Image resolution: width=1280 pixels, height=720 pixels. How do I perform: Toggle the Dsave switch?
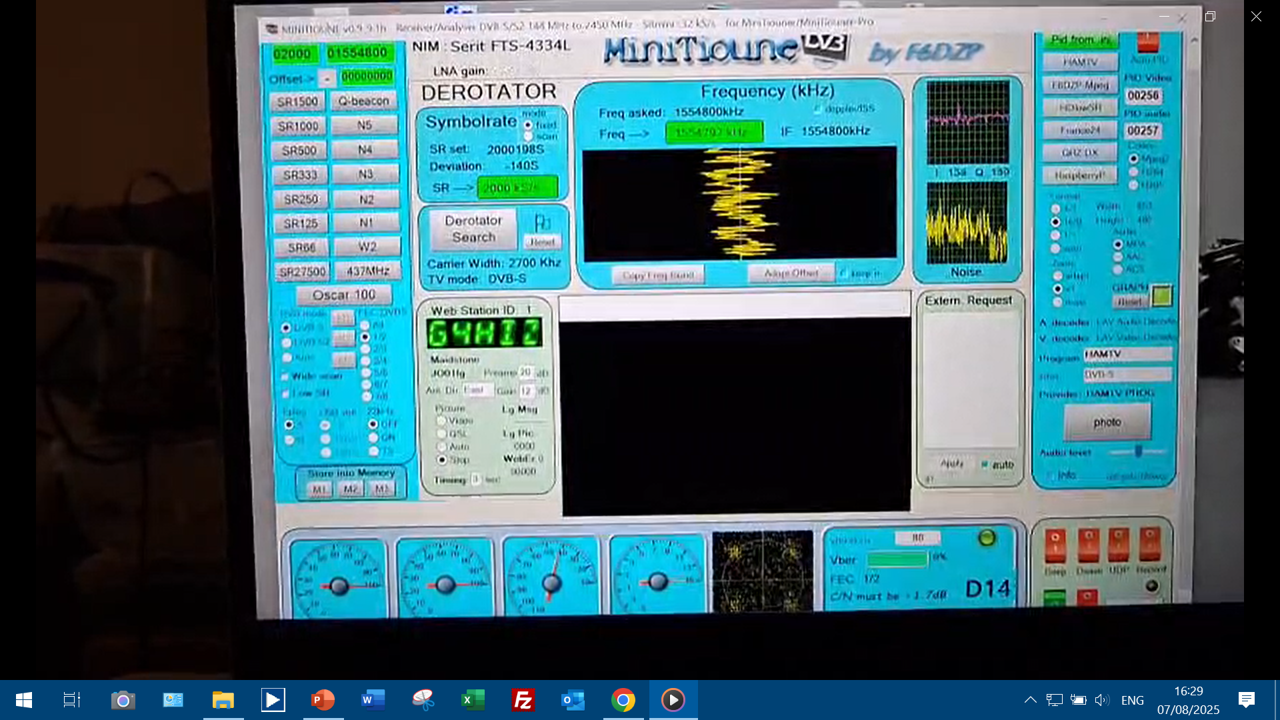click(1088, 546)
